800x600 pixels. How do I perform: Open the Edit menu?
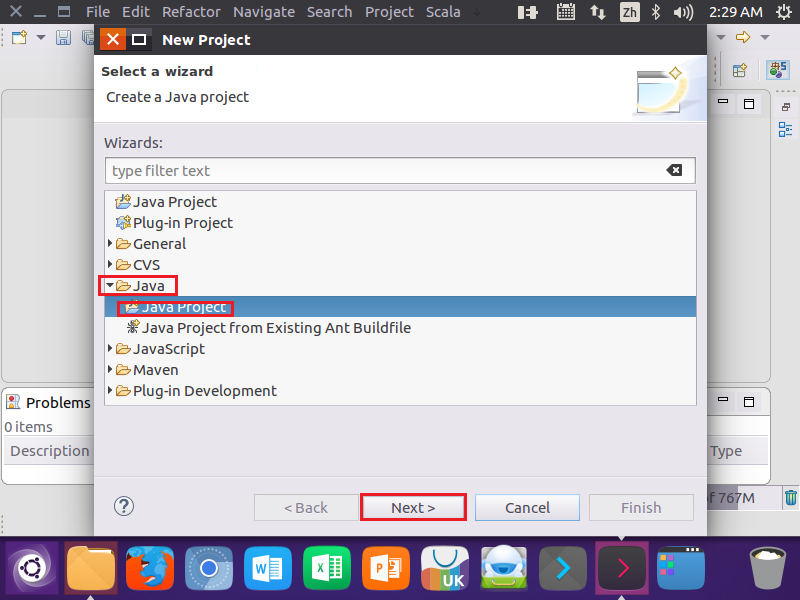tap(136, 12)
